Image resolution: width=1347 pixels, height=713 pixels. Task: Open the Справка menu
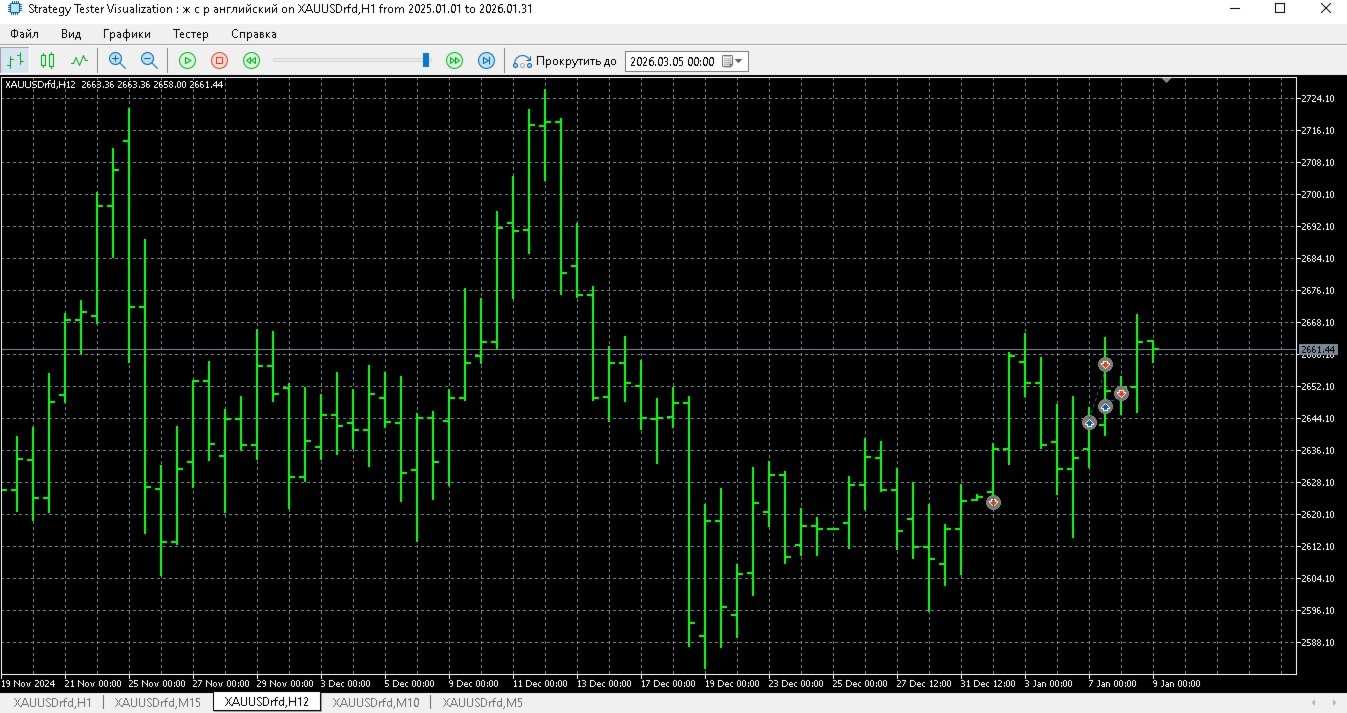click(254, 33)
